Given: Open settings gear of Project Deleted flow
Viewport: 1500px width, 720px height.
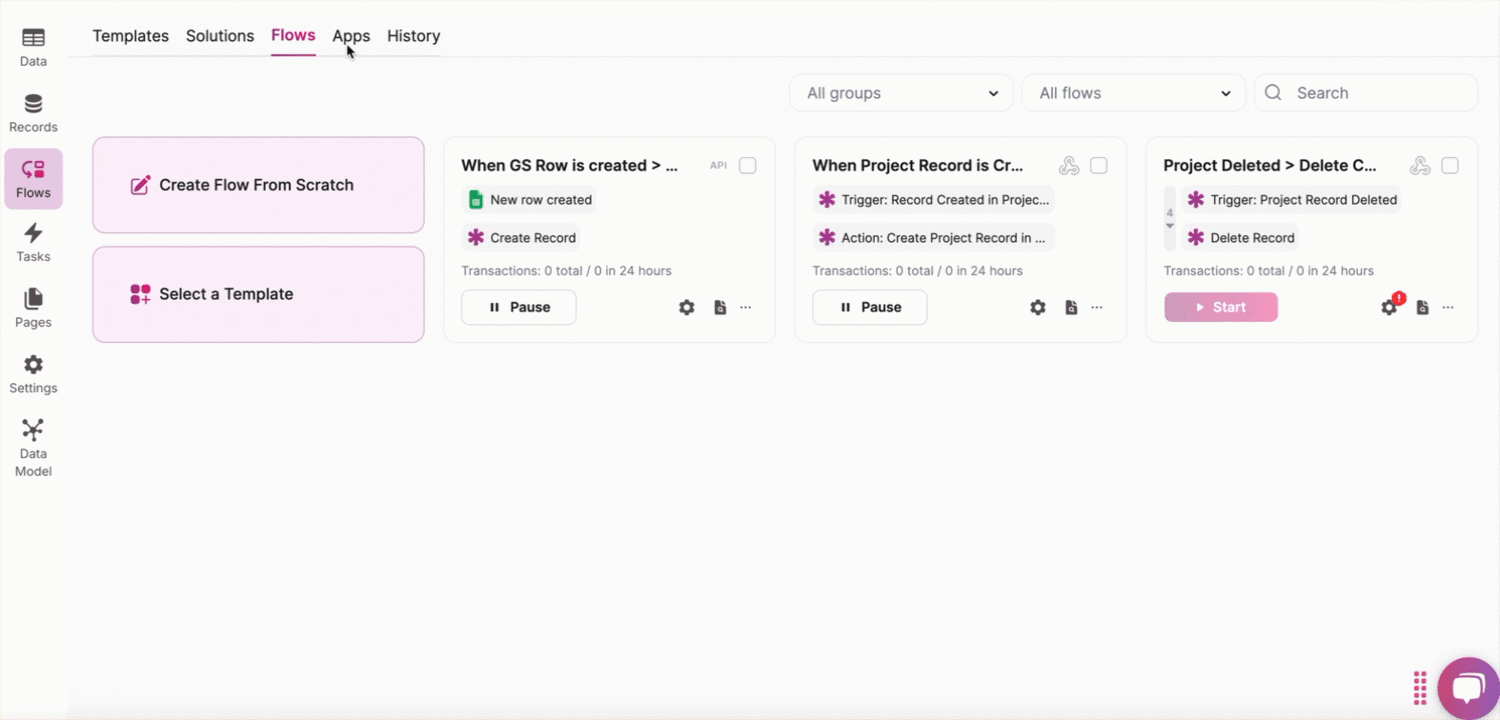Looking at the screenshot, I should tap(1389, 307).
